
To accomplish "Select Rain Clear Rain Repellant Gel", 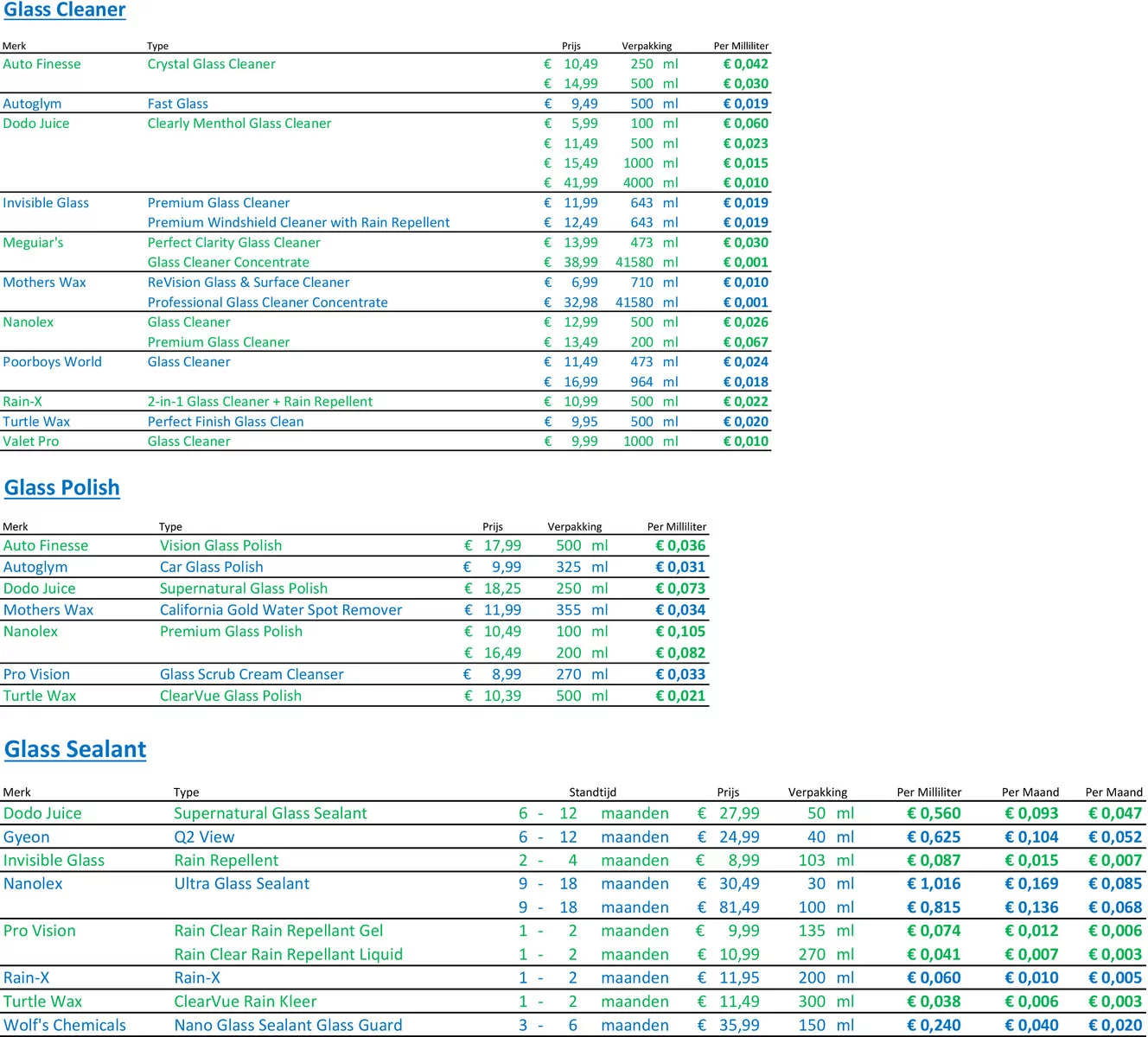I will [278, 932].
